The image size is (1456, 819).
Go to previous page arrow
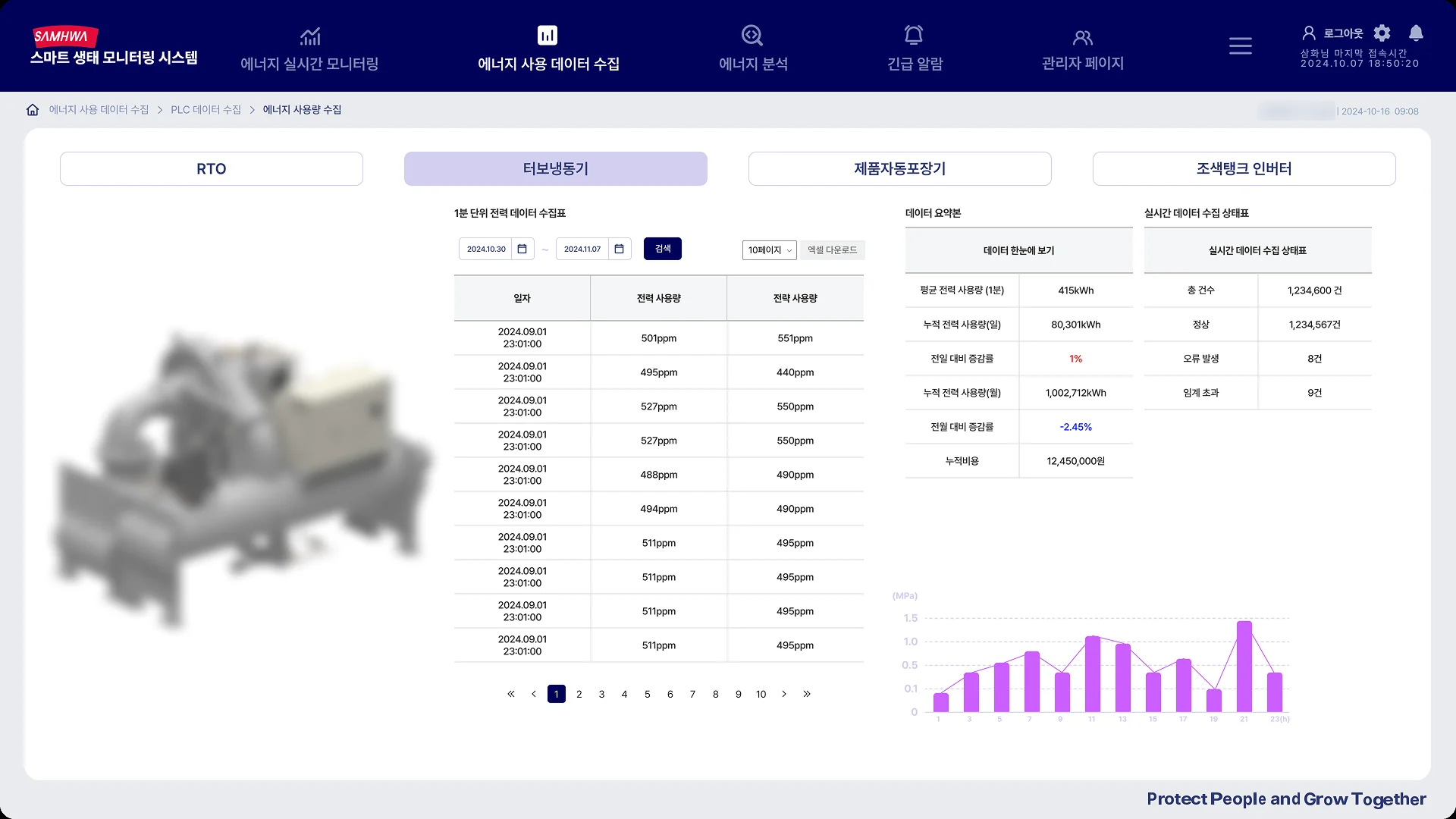point(534,694)
